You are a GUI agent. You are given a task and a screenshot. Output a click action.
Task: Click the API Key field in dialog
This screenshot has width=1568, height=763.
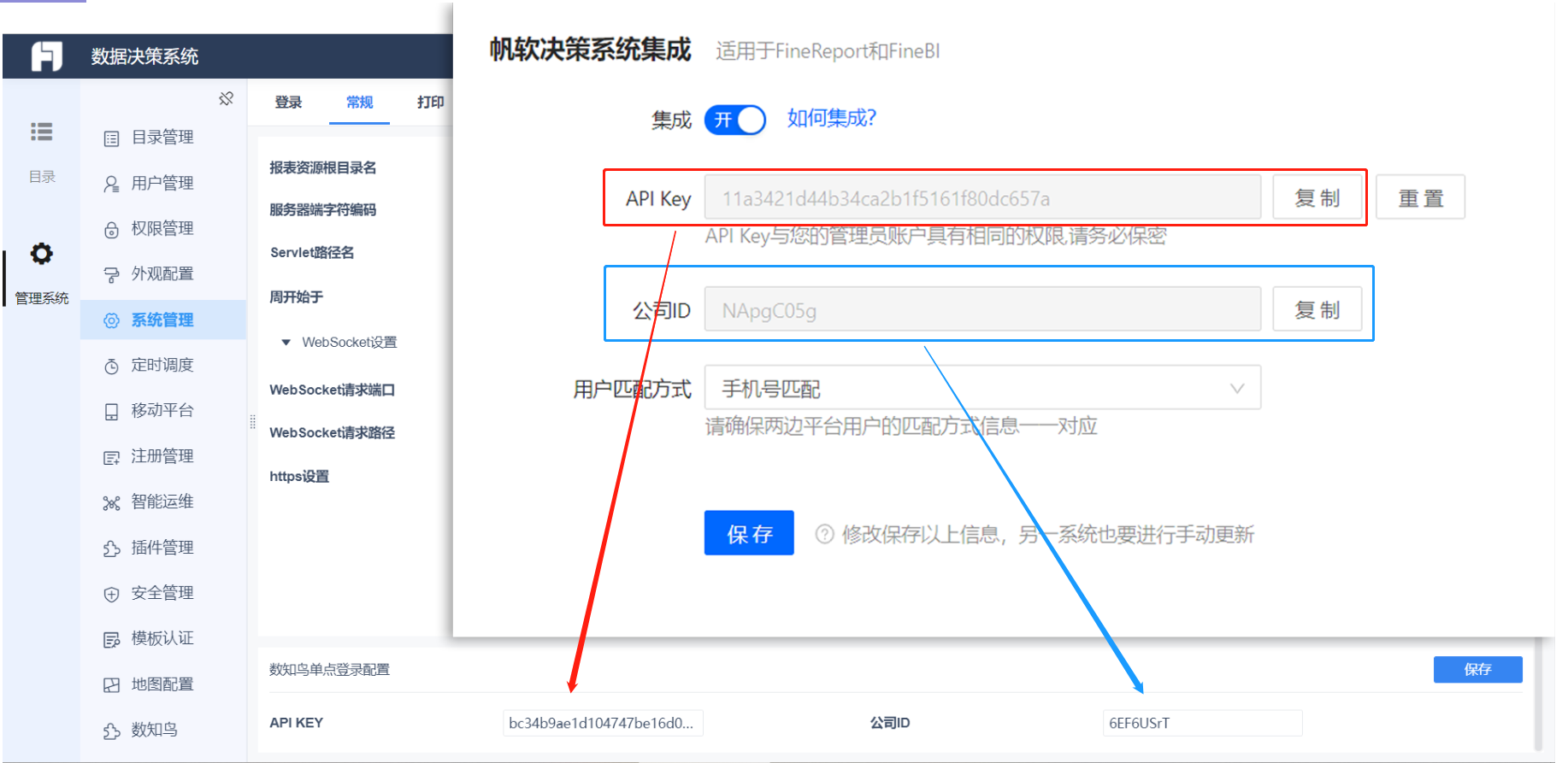pos(982,197)
